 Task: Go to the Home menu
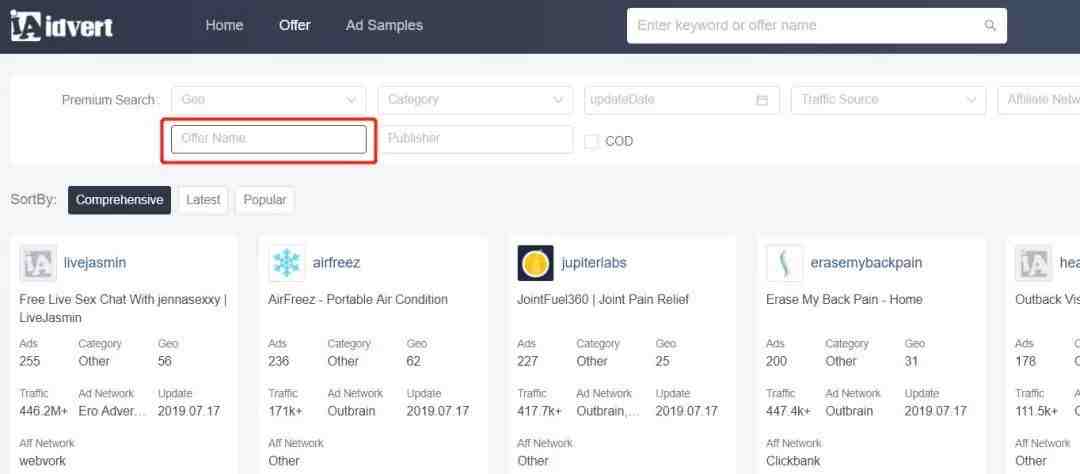[x=224, y=25]
